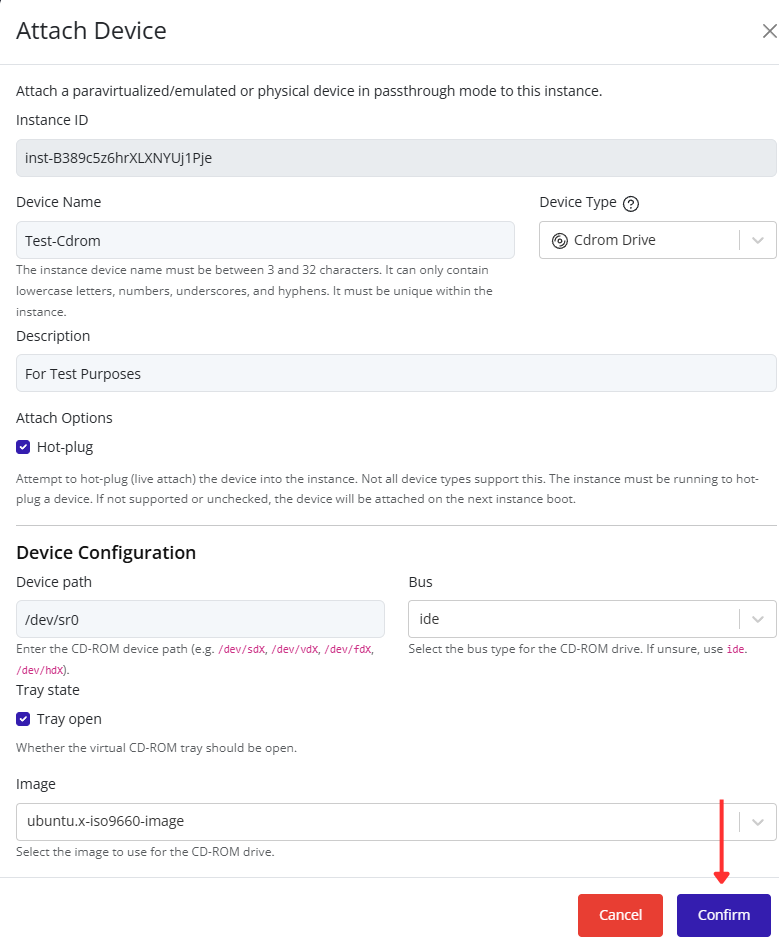Click the /dev/fdX example path text
The width and height of the screenshot is (779, 946).
(x=348, y=650)
